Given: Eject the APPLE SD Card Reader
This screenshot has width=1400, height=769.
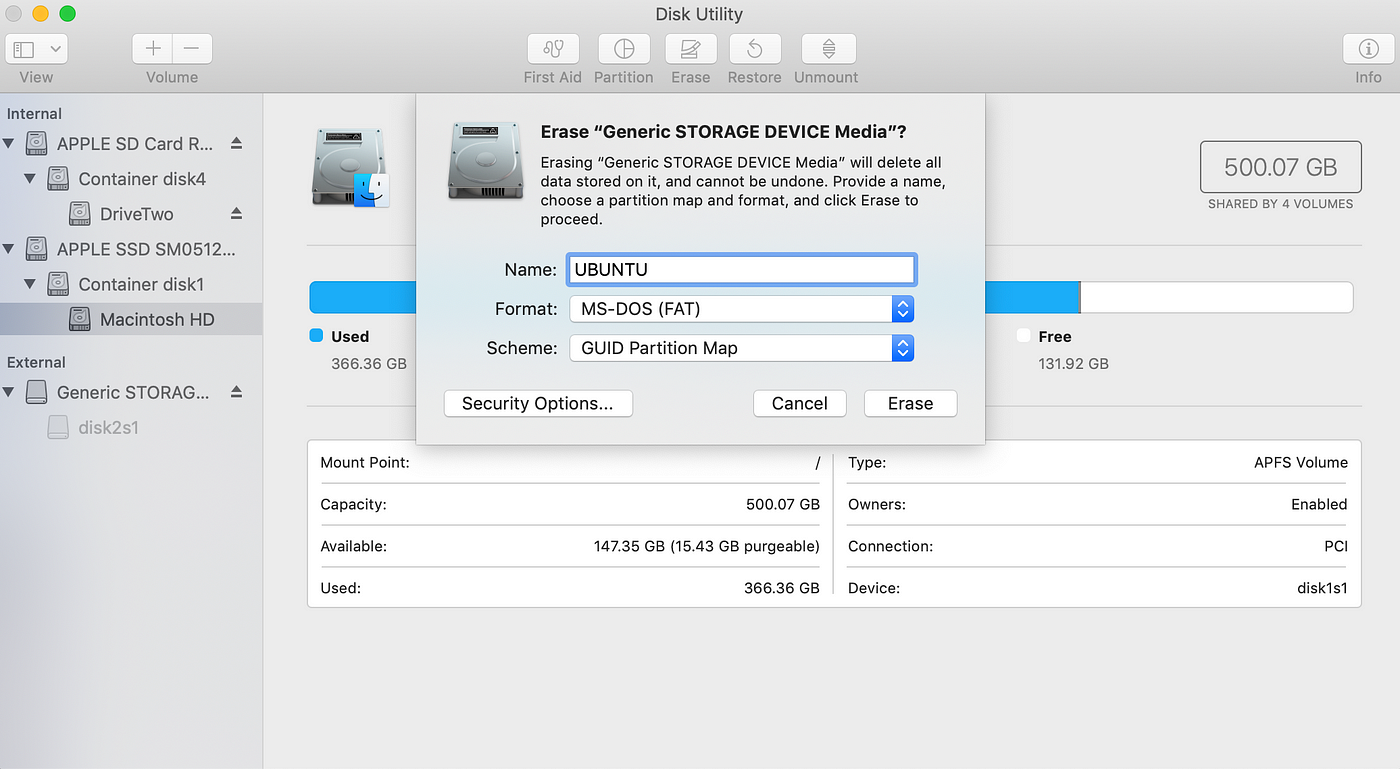Looking at the screenshot, I should click(x=236, y=144).
